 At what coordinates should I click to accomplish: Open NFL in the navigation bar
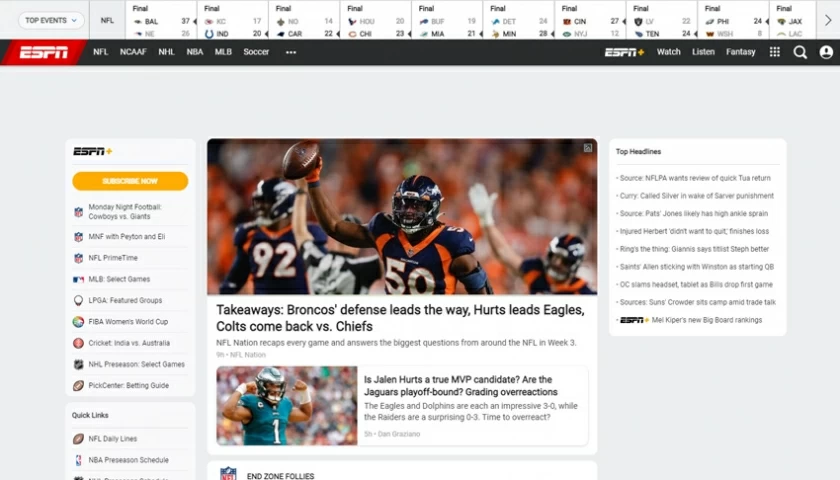[100, 52]
